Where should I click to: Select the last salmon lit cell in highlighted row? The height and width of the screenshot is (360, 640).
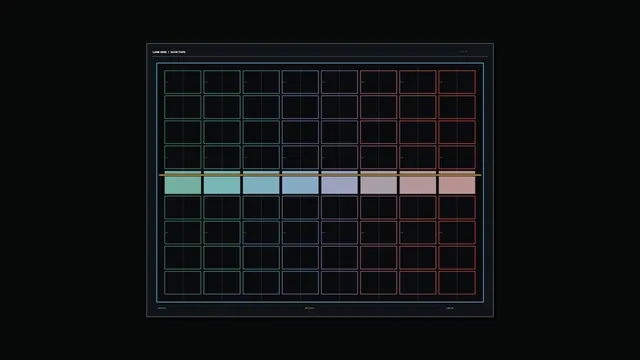457,182
